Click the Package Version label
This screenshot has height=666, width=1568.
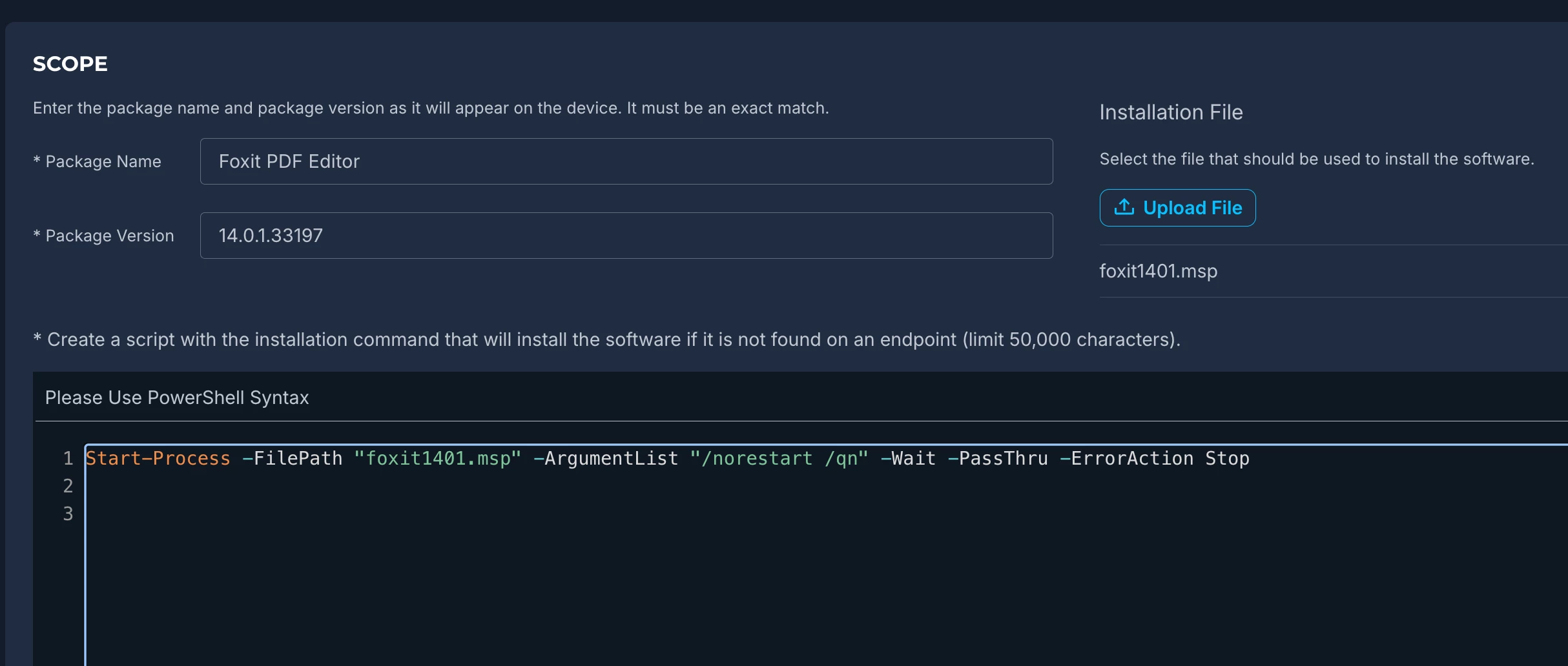click(x=104, y=236)
